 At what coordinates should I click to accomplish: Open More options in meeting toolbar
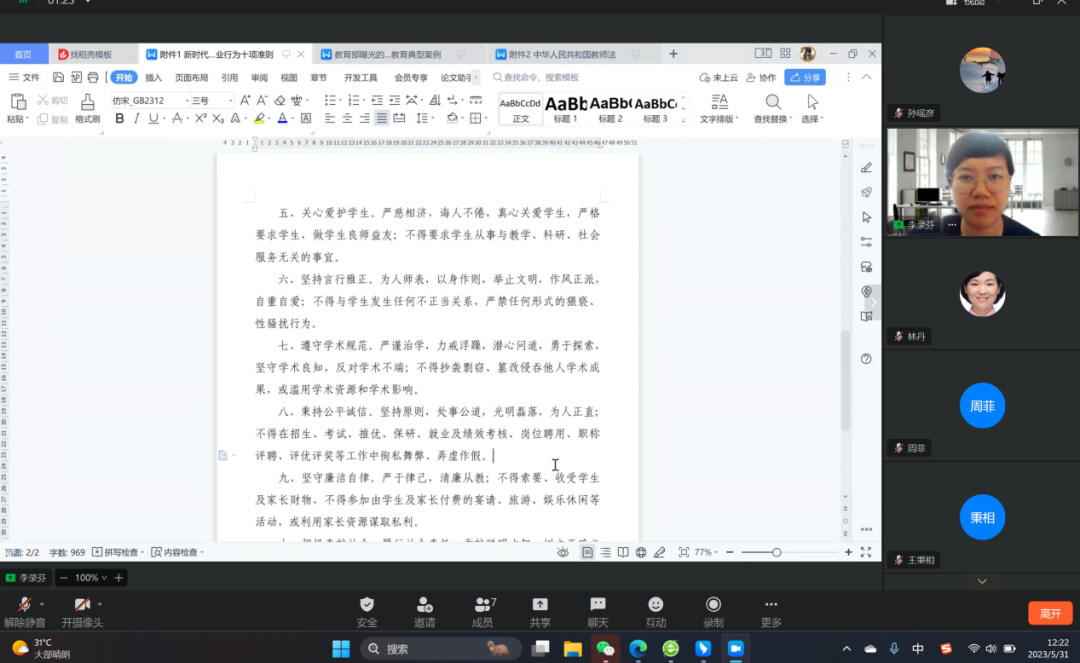tap(771, 612)
